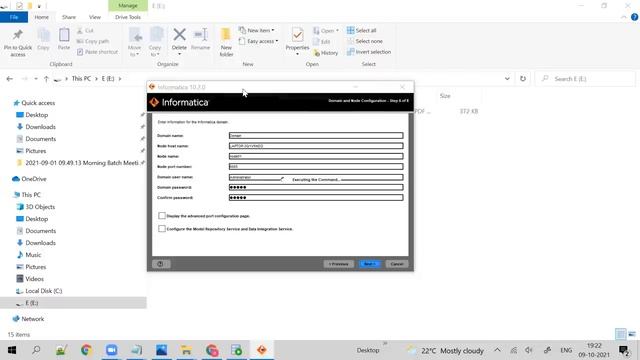
Task: Open Windows Start menu
Action: [x=12, y=350]
